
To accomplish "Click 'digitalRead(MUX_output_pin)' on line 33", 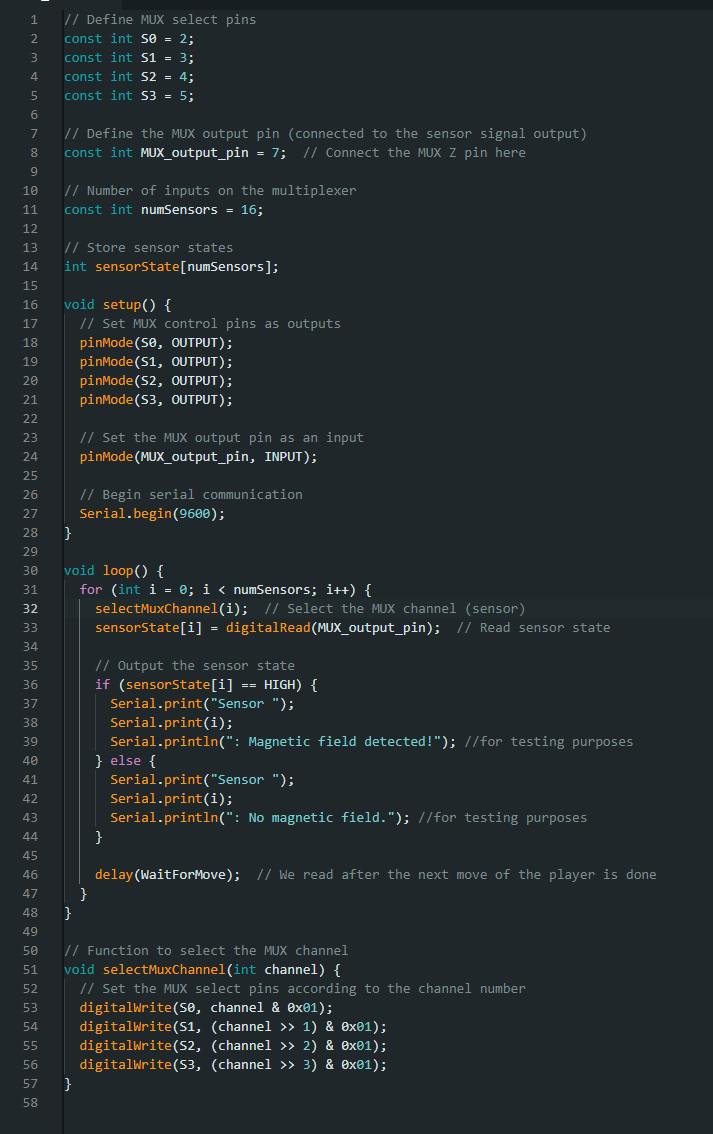I will [329, 628].
